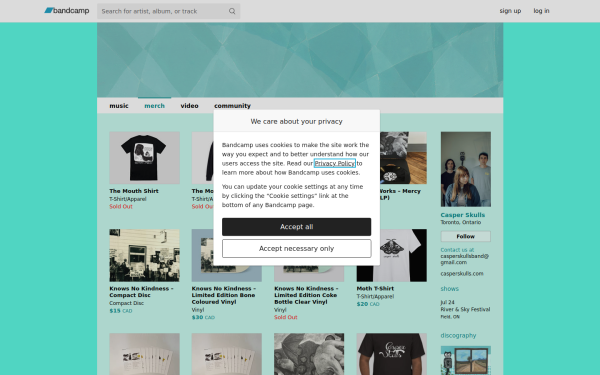This screenshot has width=600, height=375.
Task: Click the $30 CAD price text
Action: coord(203,318)
